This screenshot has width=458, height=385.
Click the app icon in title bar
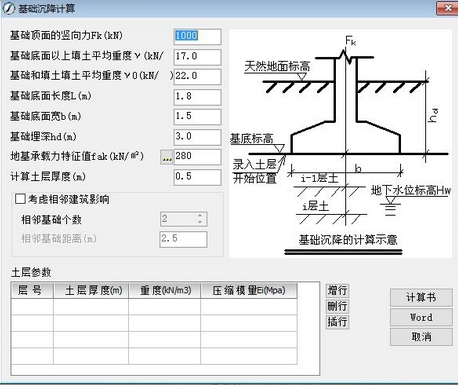[9, 9]
